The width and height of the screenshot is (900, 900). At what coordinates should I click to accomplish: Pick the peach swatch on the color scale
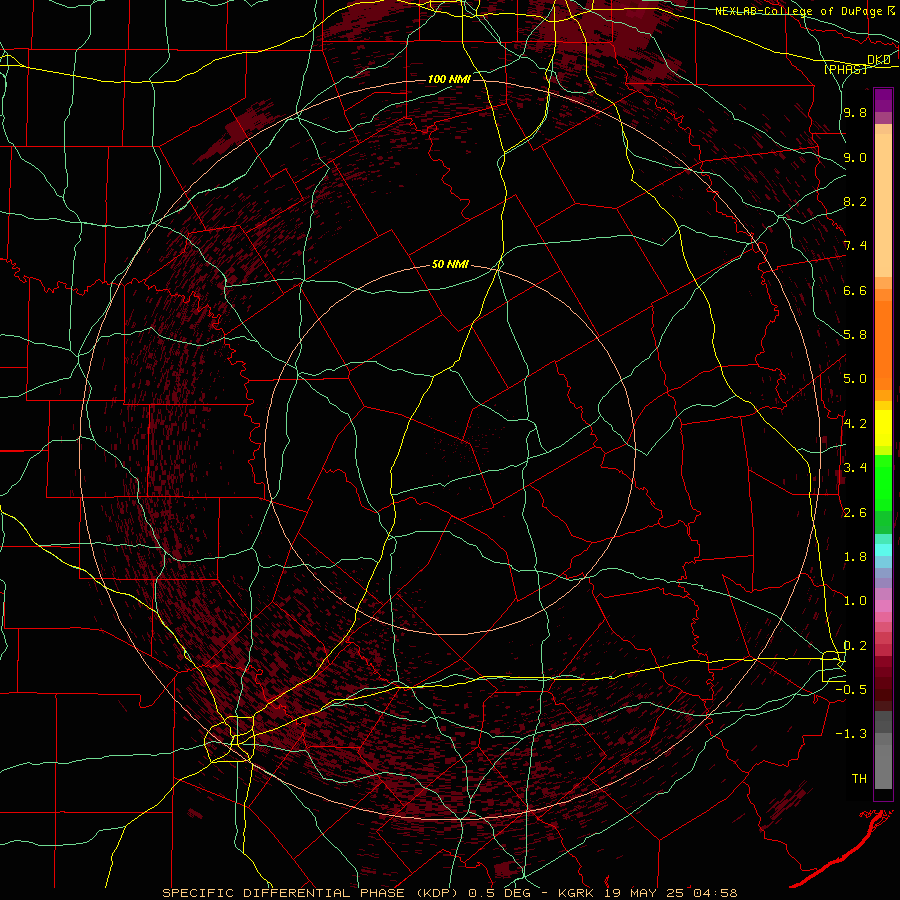coord(883,205)
